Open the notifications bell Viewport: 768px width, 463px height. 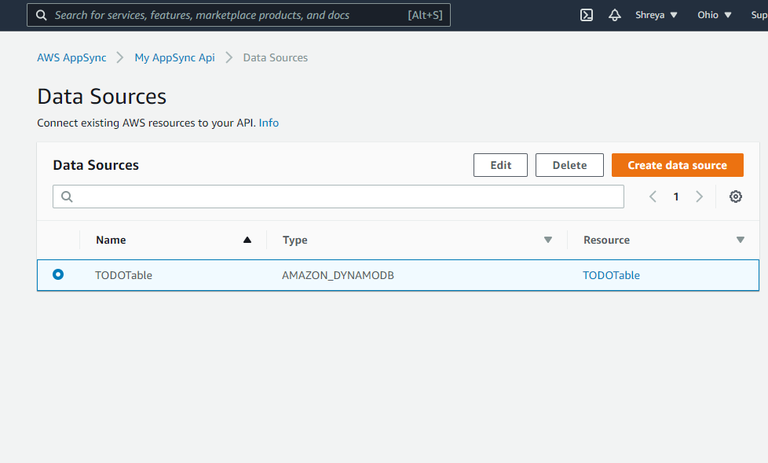[615, 15]
